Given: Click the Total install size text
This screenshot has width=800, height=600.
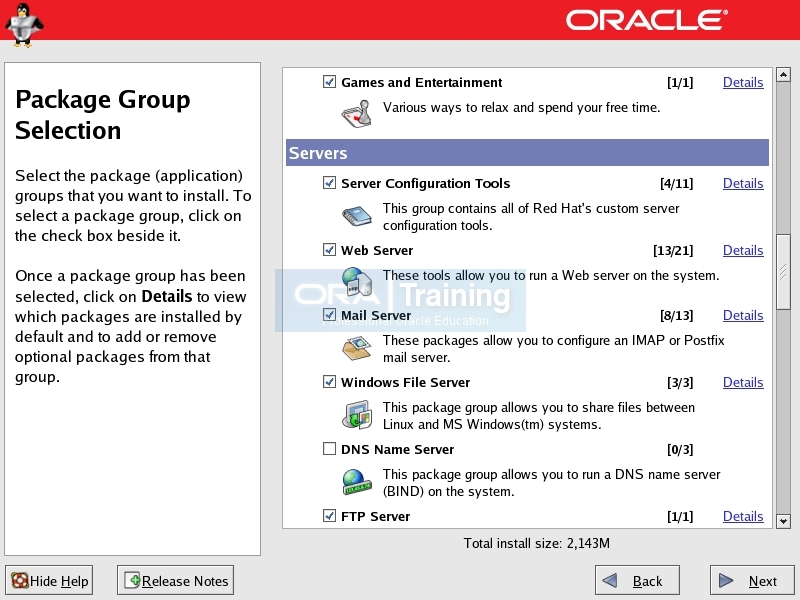Looking at the screenshot, I should pyautogui.click(x=536, y=543).
